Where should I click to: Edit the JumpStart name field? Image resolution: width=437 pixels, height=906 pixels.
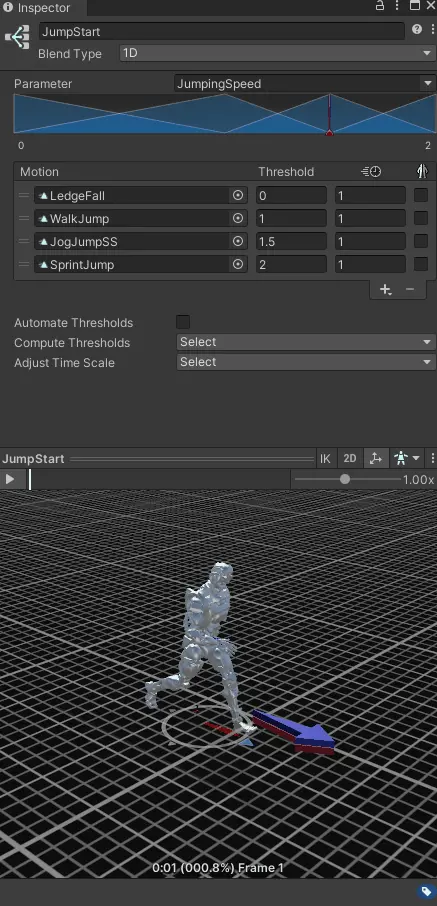click(x=221, y=31)
